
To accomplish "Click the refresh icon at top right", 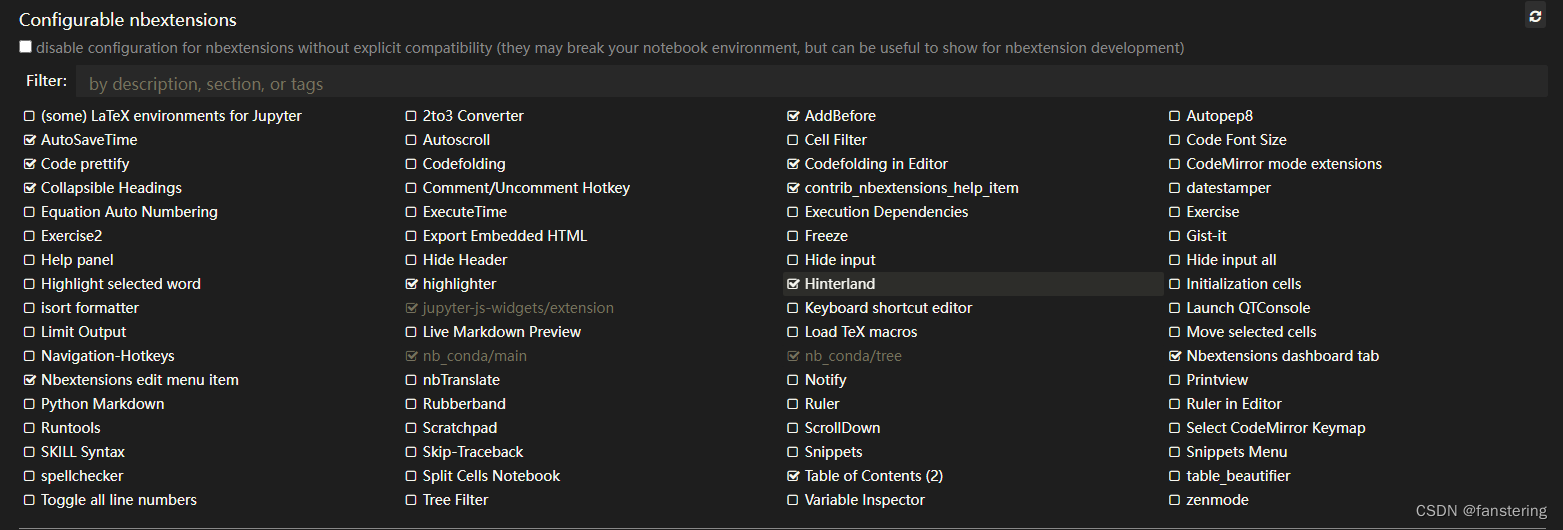I will tap(1536, 16).
